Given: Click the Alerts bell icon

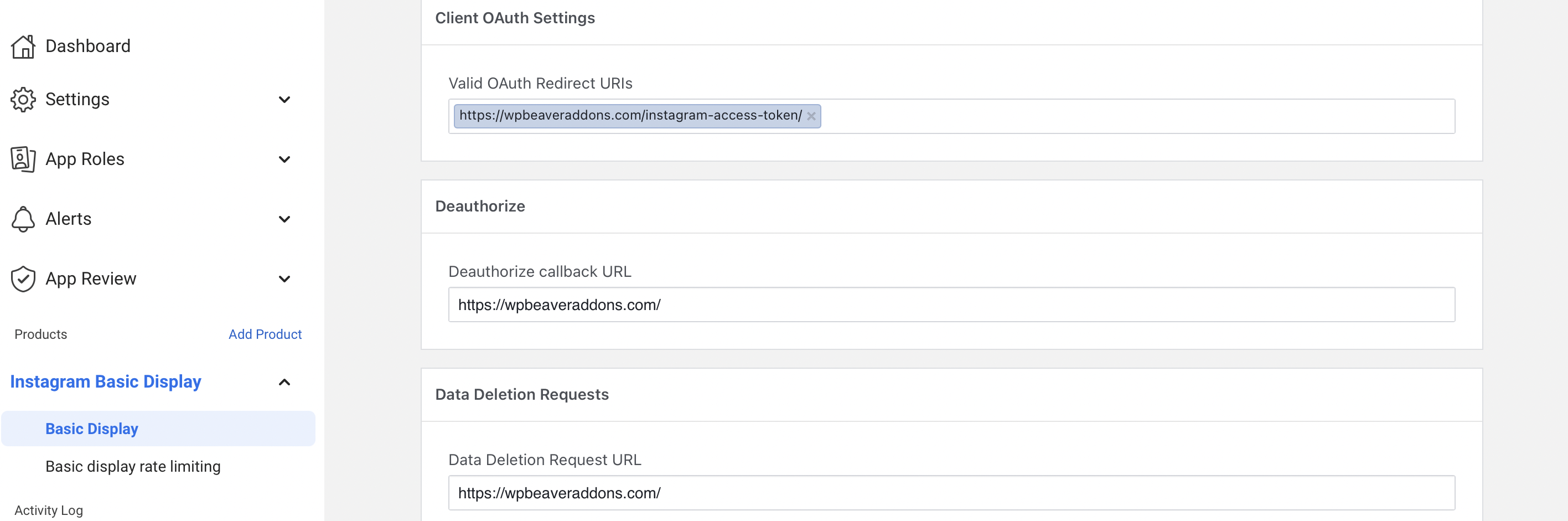Looking at the screenshot, I should [x=23, y=219].
